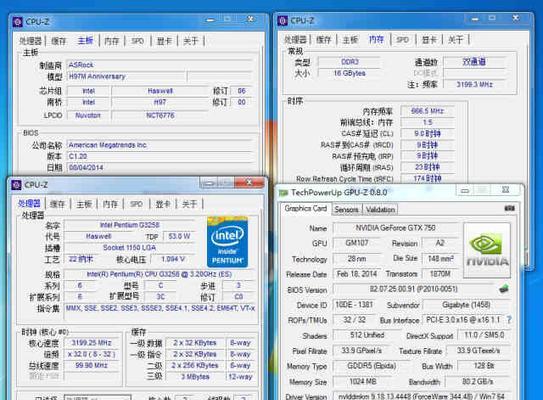Click the CPU-Z icon in the motherboard window title bar
The height and width of the screenshot is (400, 543).
(17, 21)
